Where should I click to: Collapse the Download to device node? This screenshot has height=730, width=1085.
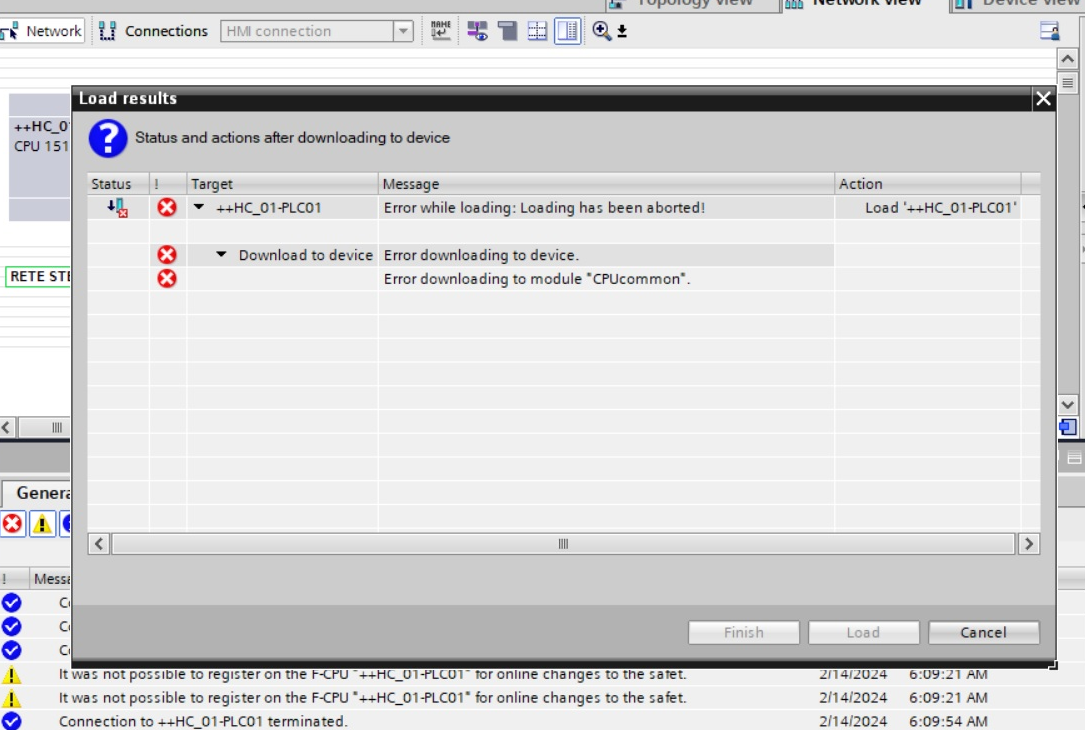coord(221,255)
